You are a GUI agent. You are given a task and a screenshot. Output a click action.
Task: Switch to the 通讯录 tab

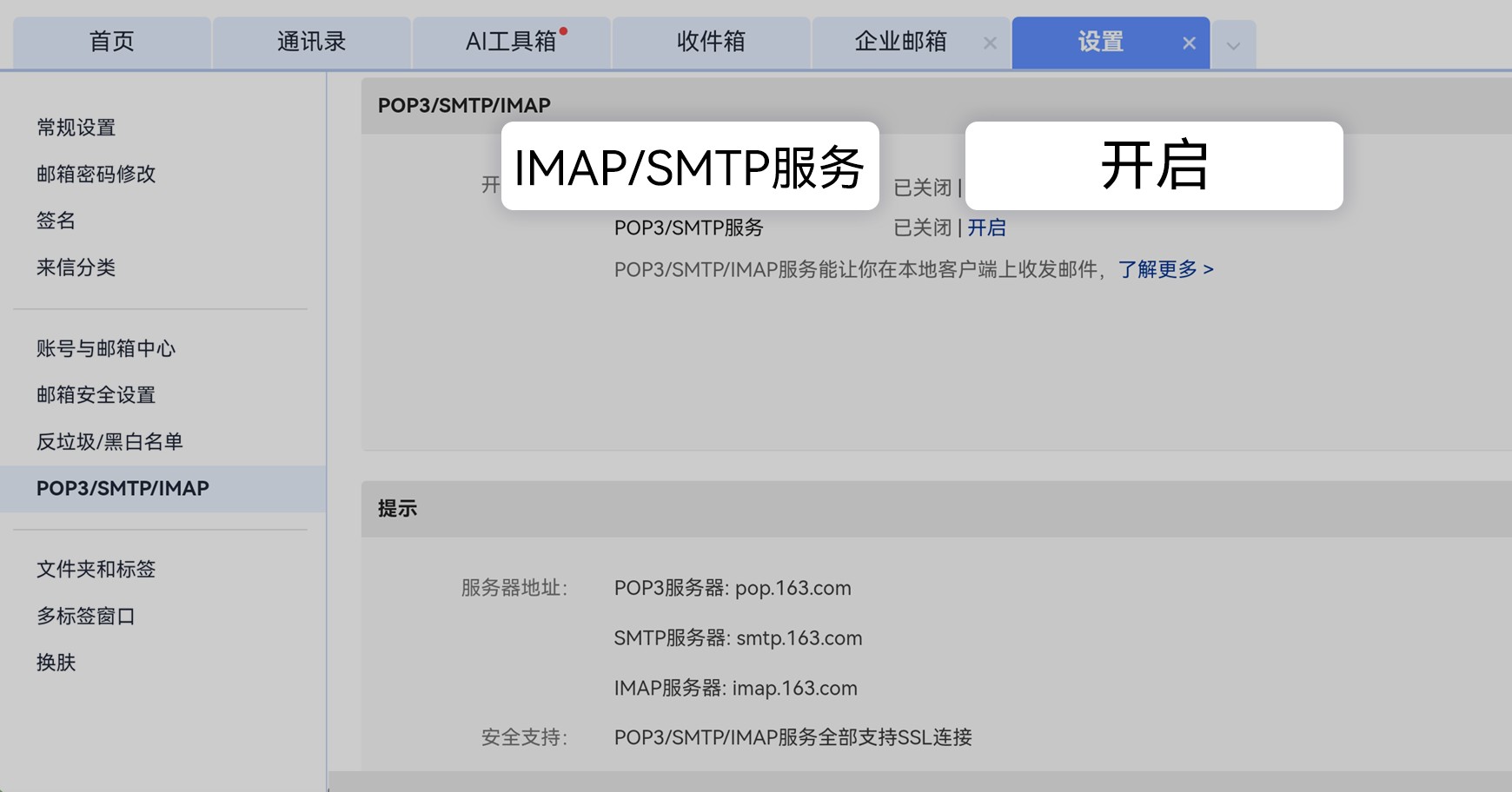coord(312,42)
